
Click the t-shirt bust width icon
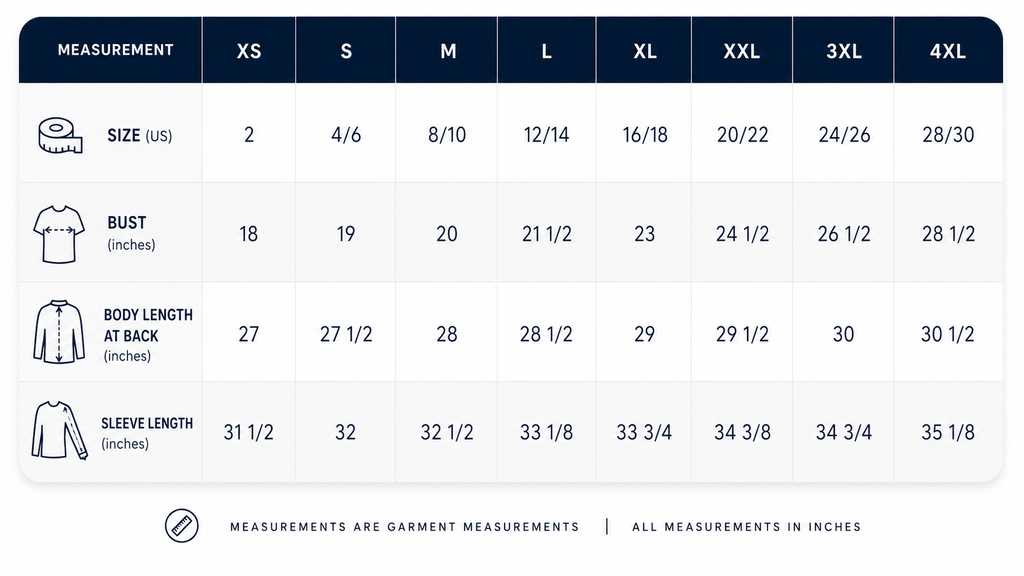click(59, 234)
